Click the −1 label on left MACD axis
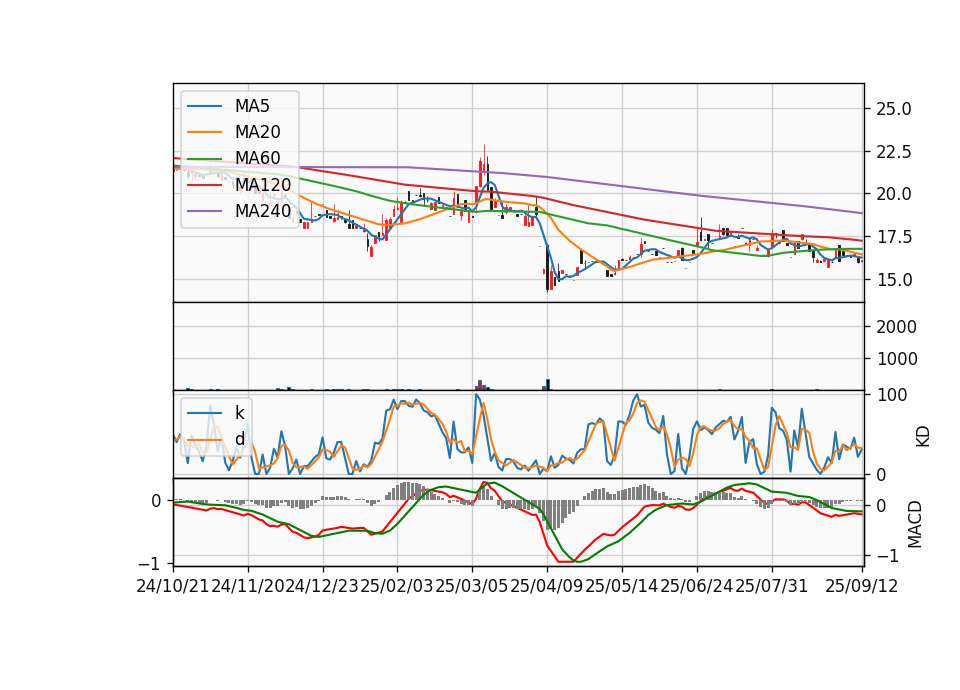The height and width of the screenshot is (690, 960). pos(149,563)
